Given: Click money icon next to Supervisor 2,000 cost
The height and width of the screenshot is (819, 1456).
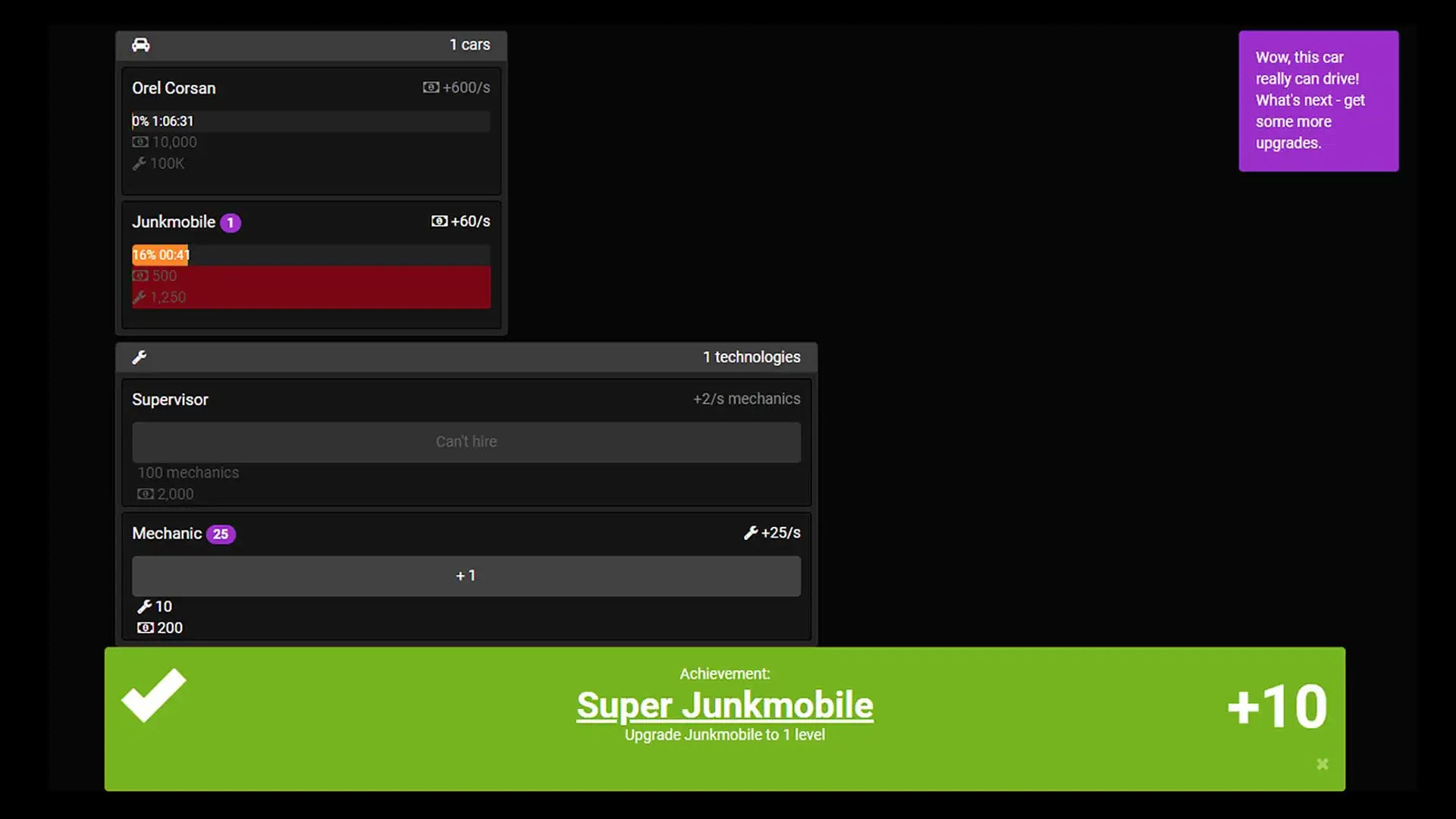Looking at the screenshot, I should click(x=145, y=494).
